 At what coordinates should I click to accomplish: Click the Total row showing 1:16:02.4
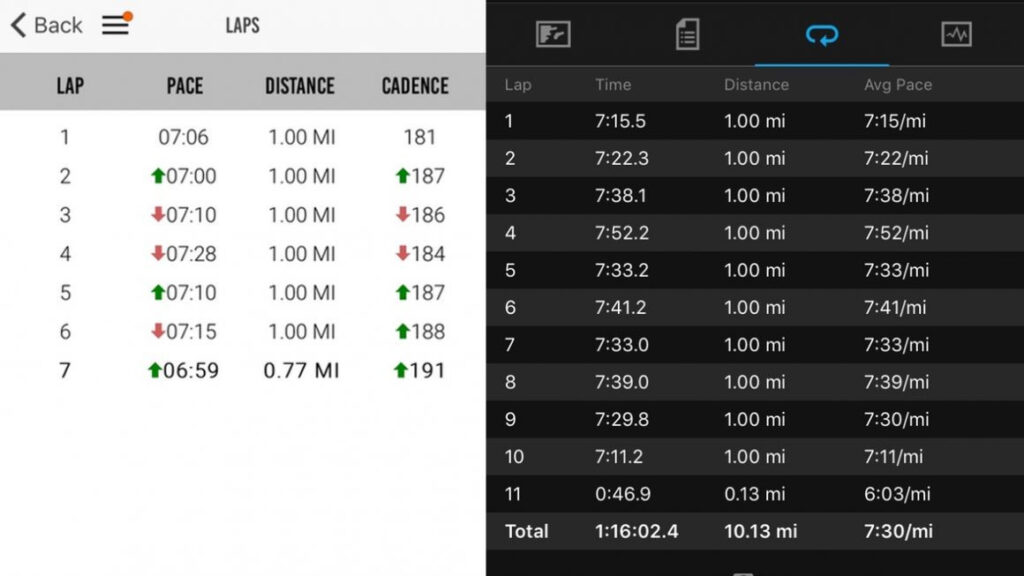(x=755, y=531)
